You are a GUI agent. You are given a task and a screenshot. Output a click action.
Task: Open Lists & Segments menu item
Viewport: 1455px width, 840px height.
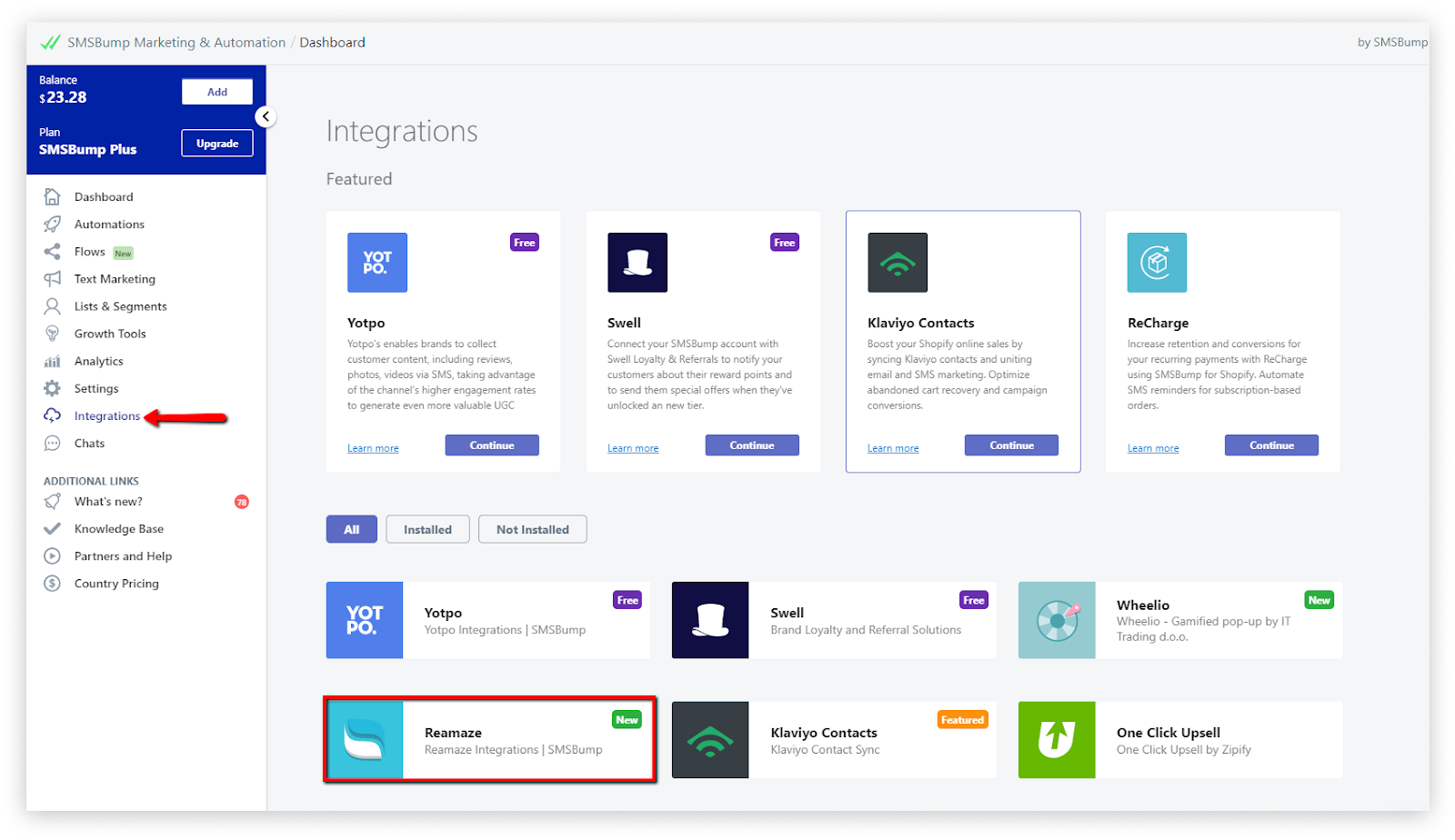tap(121, 305)
